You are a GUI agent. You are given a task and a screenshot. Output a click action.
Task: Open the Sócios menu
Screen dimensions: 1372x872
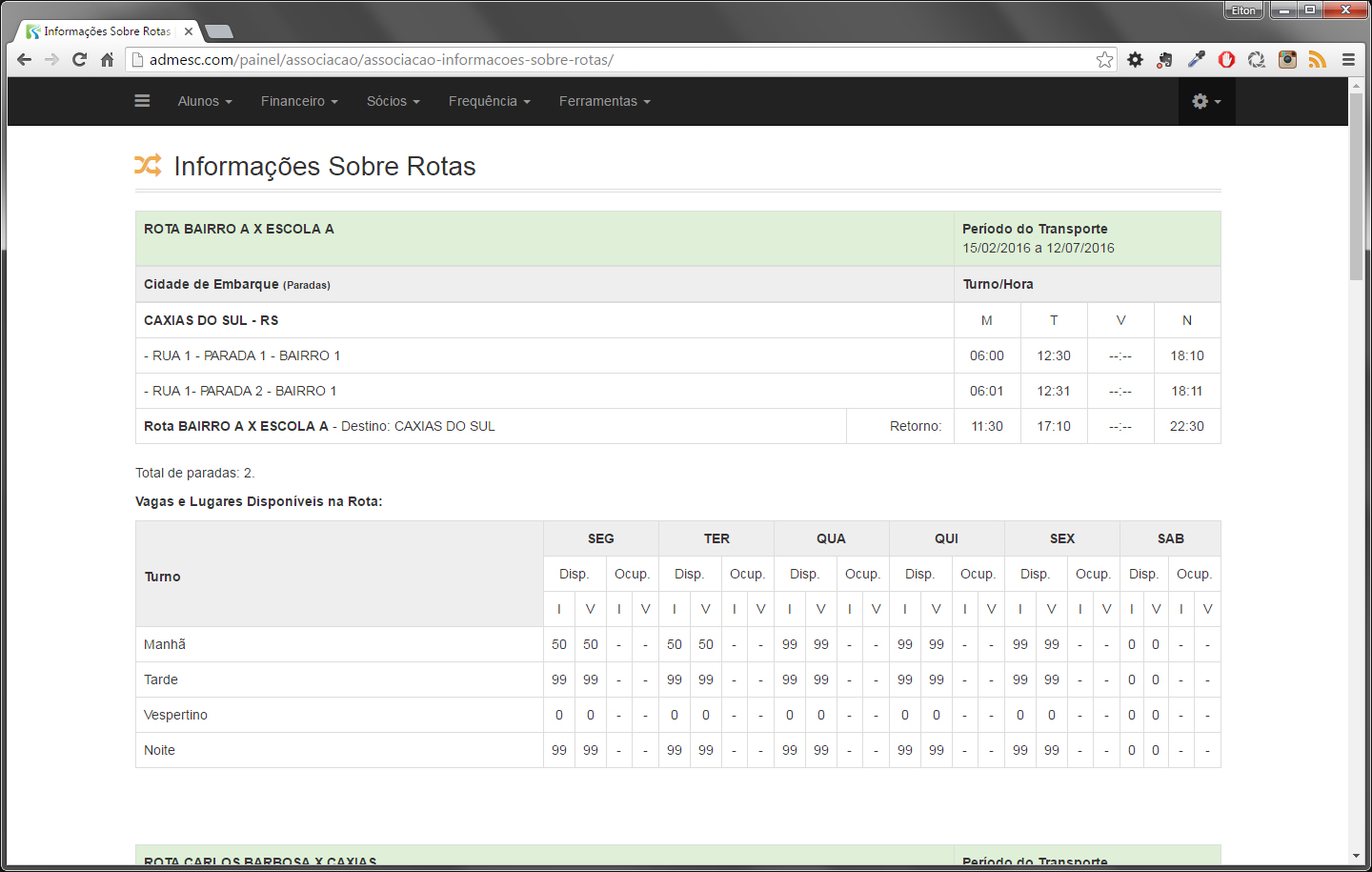393,101
